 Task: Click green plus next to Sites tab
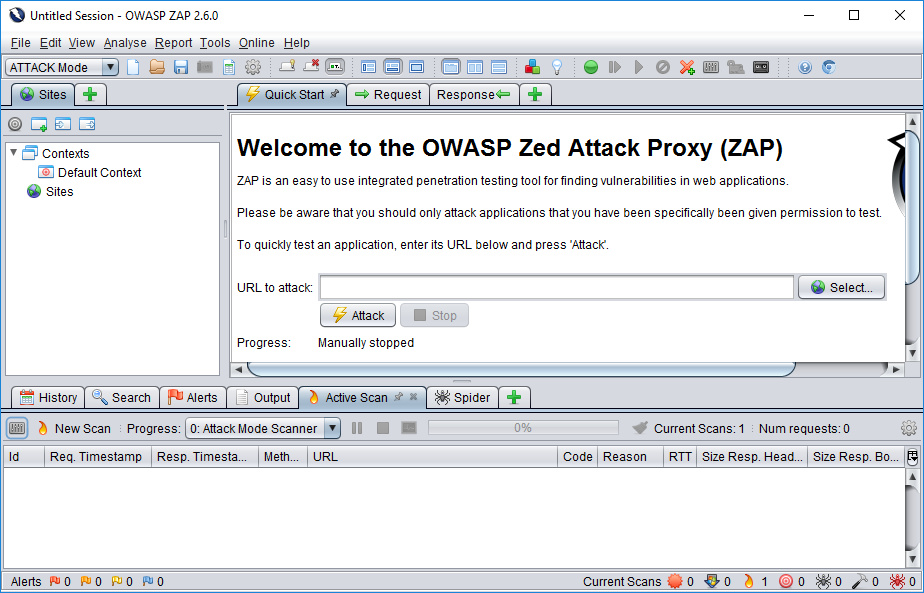pyautogui.click(x=90, y=94)
